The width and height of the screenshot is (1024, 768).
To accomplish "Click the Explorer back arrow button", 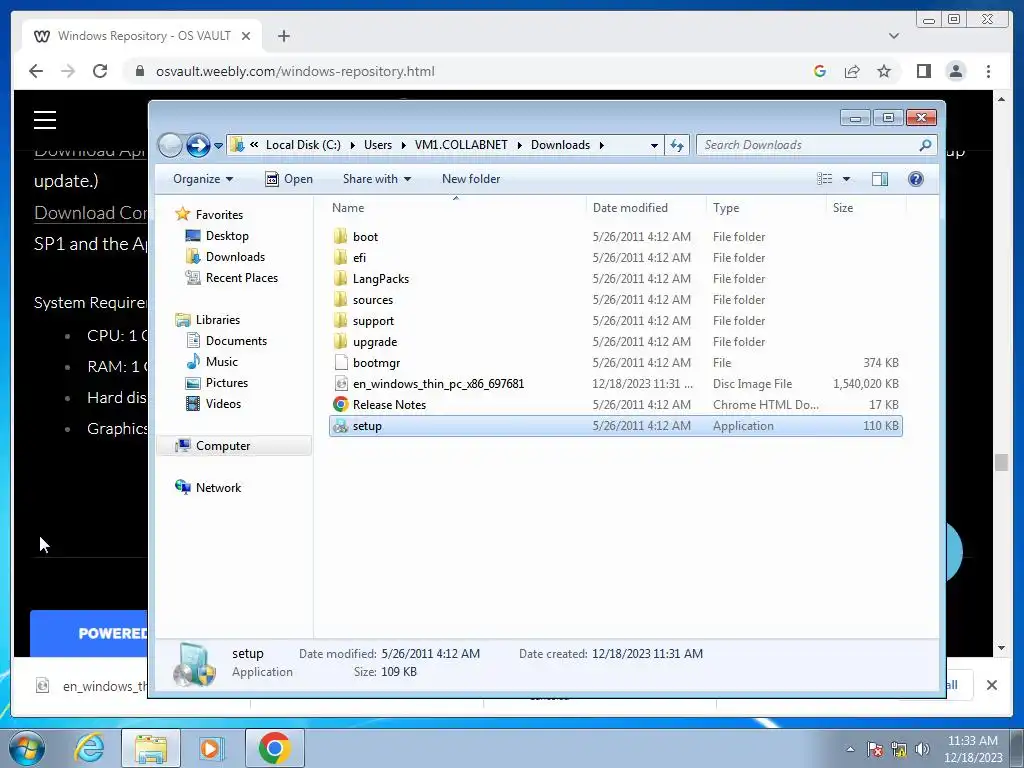I will pyautogui.click(x=170, y=145).
